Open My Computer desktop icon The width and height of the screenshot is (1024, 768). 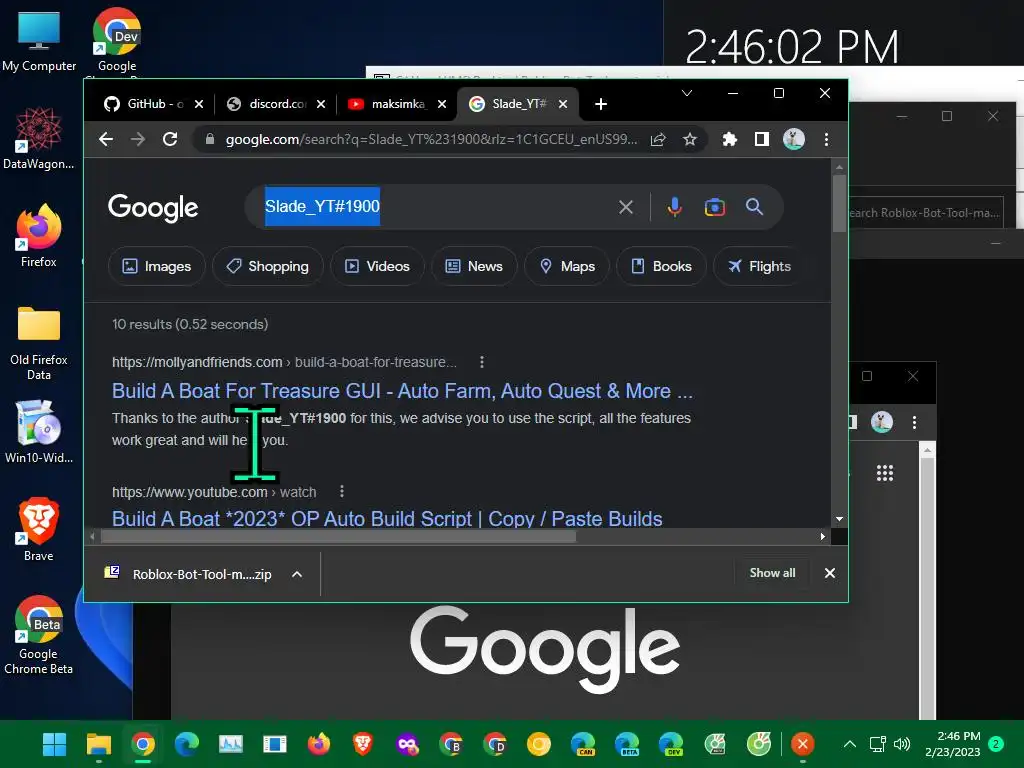pyautogui.click(x=39, y=41)
